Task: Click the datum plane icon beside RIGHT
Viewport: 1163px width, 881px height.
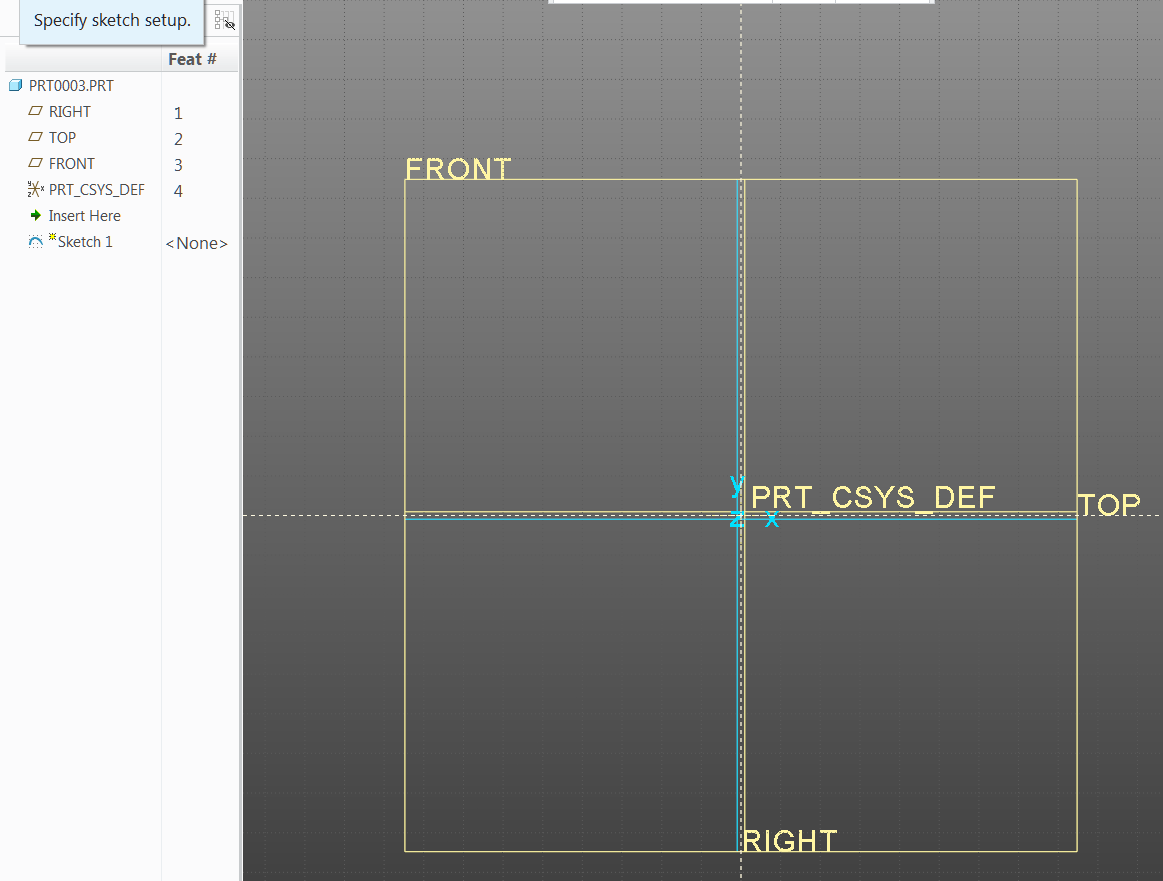Action: click(x=36, y=111)
